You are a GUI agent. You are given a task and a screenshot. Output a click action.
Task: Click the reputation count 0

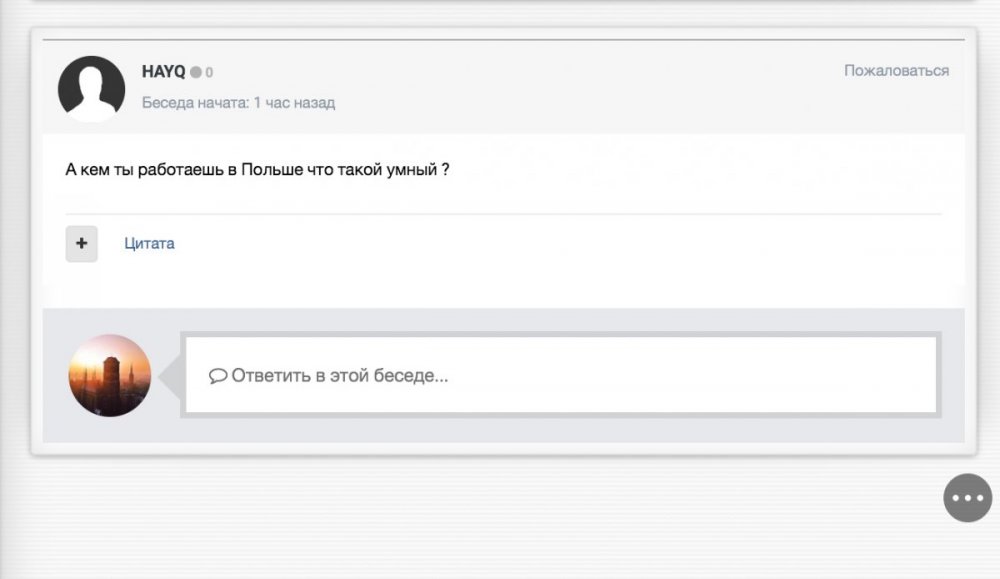(209, 72)
